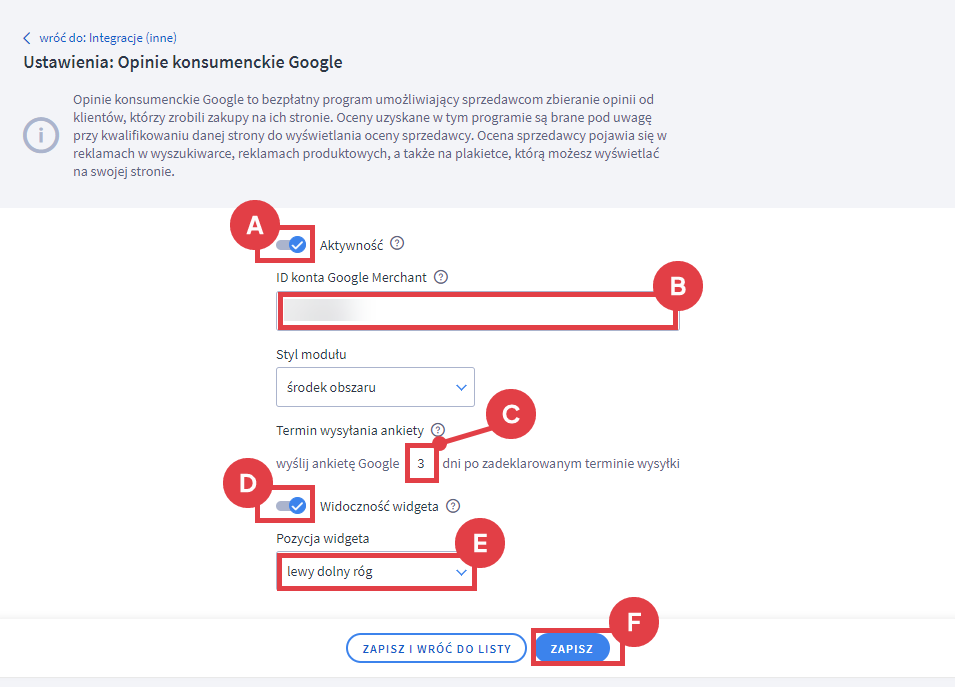955x687 pixels.
Task: Open the help icon beside Aktywność
Action: 397,243
